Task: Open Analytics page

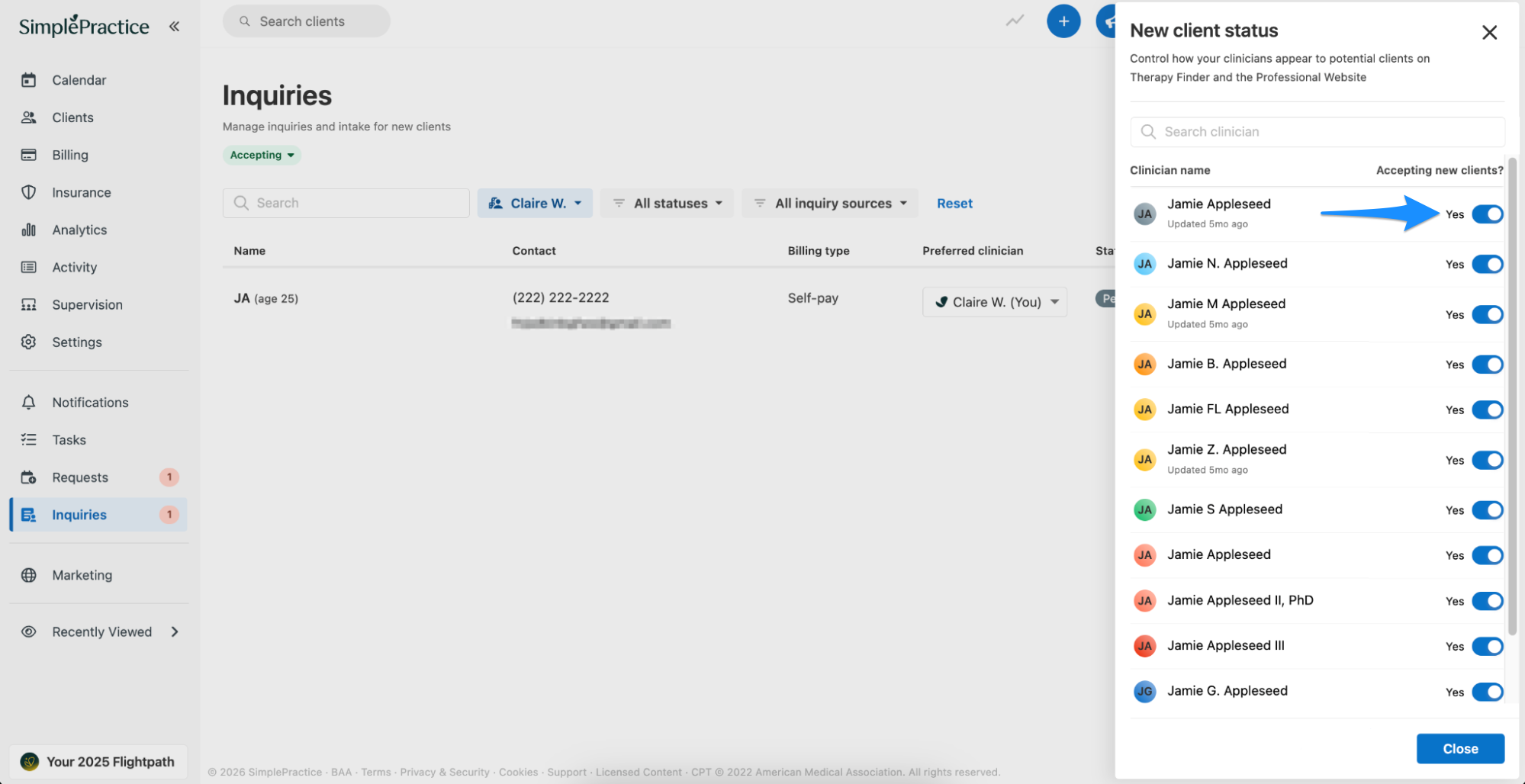Action: click(x=79, y=230)
